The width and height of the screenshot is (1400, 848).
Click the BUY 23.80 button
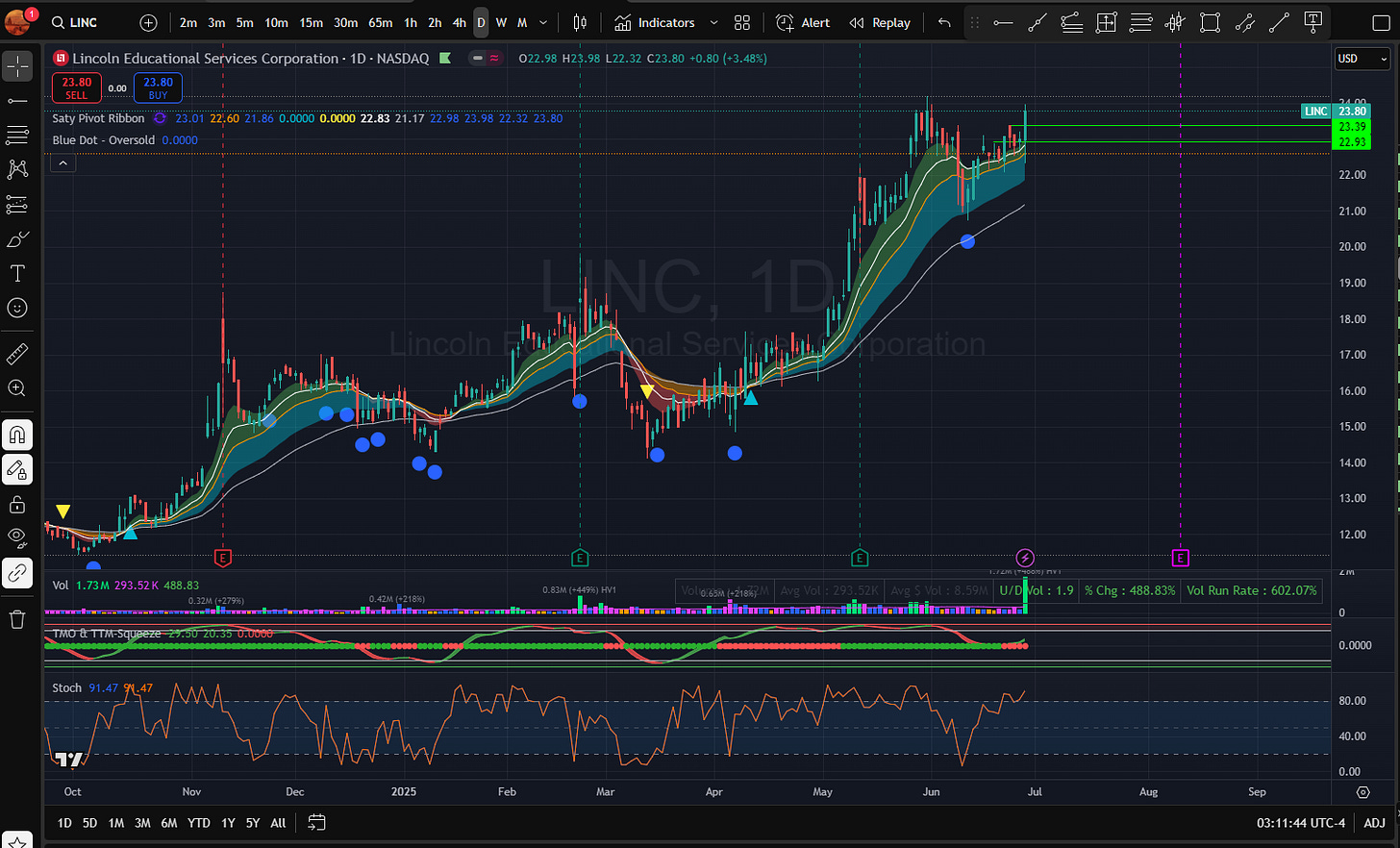point(158,88)
